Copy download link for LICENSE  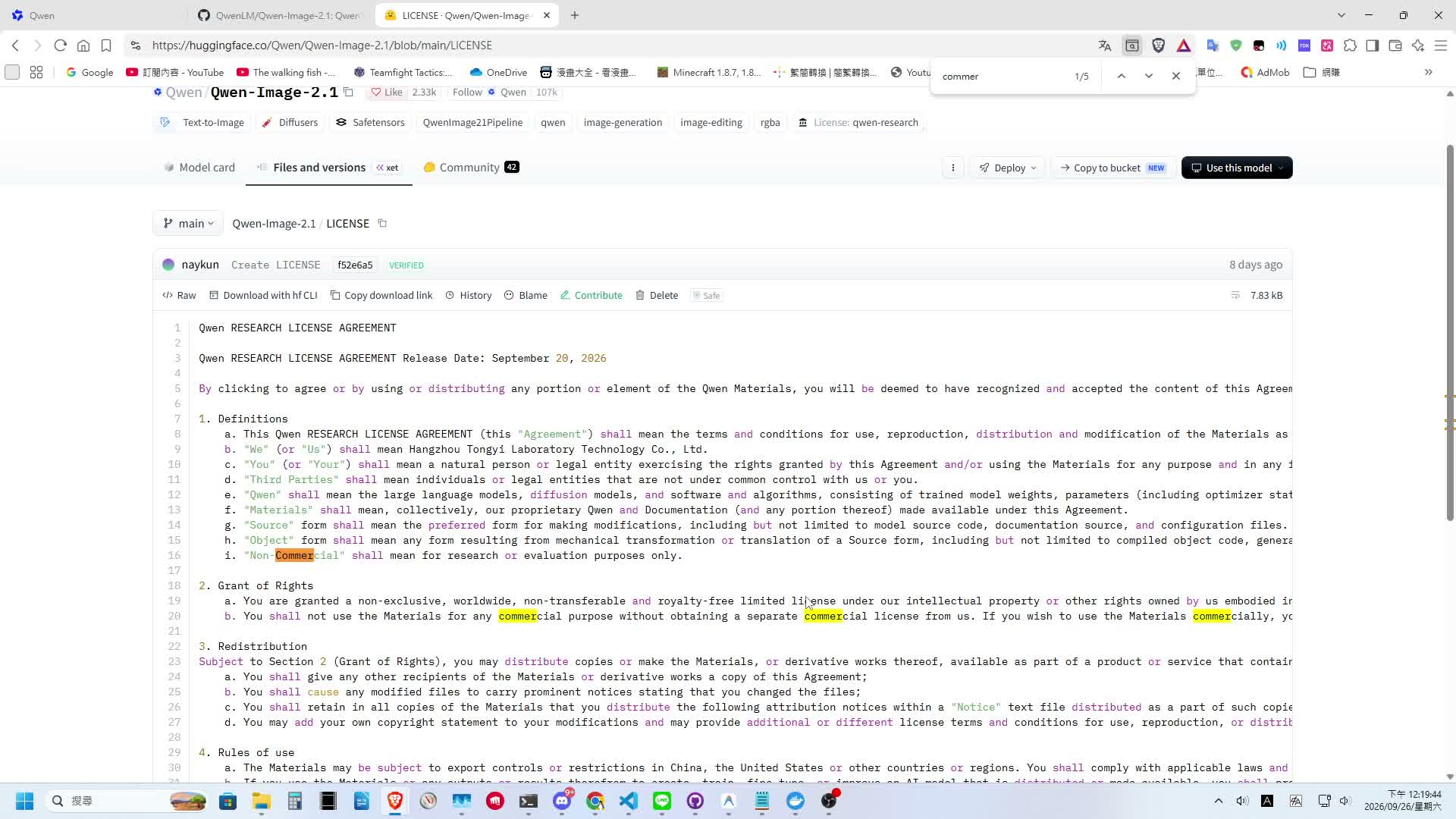(x=381, y=295)
